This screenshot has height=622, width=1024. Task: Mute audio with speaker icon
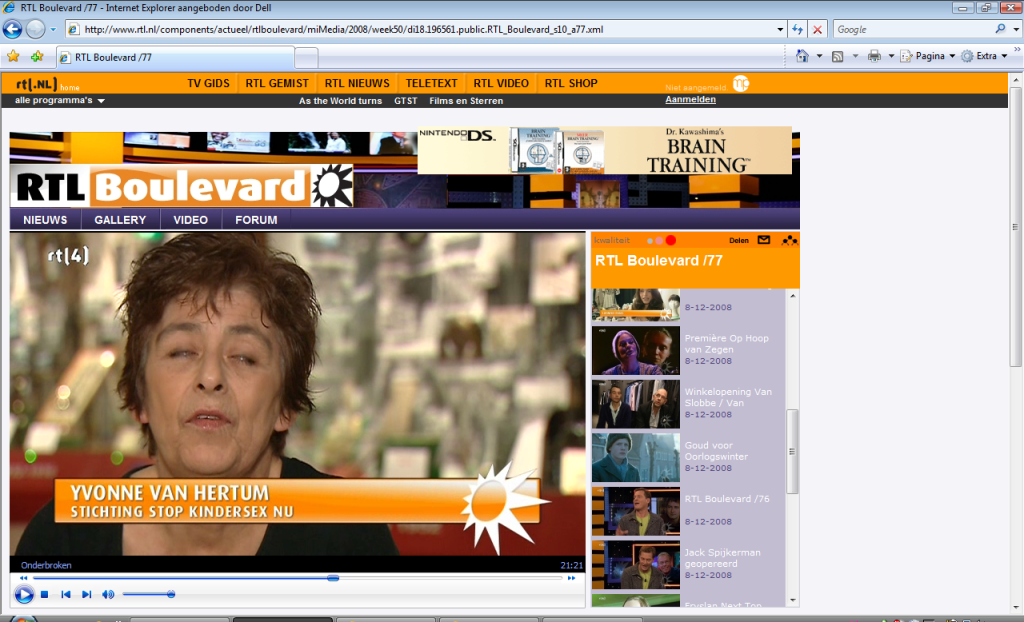click(x=108, y=595)
